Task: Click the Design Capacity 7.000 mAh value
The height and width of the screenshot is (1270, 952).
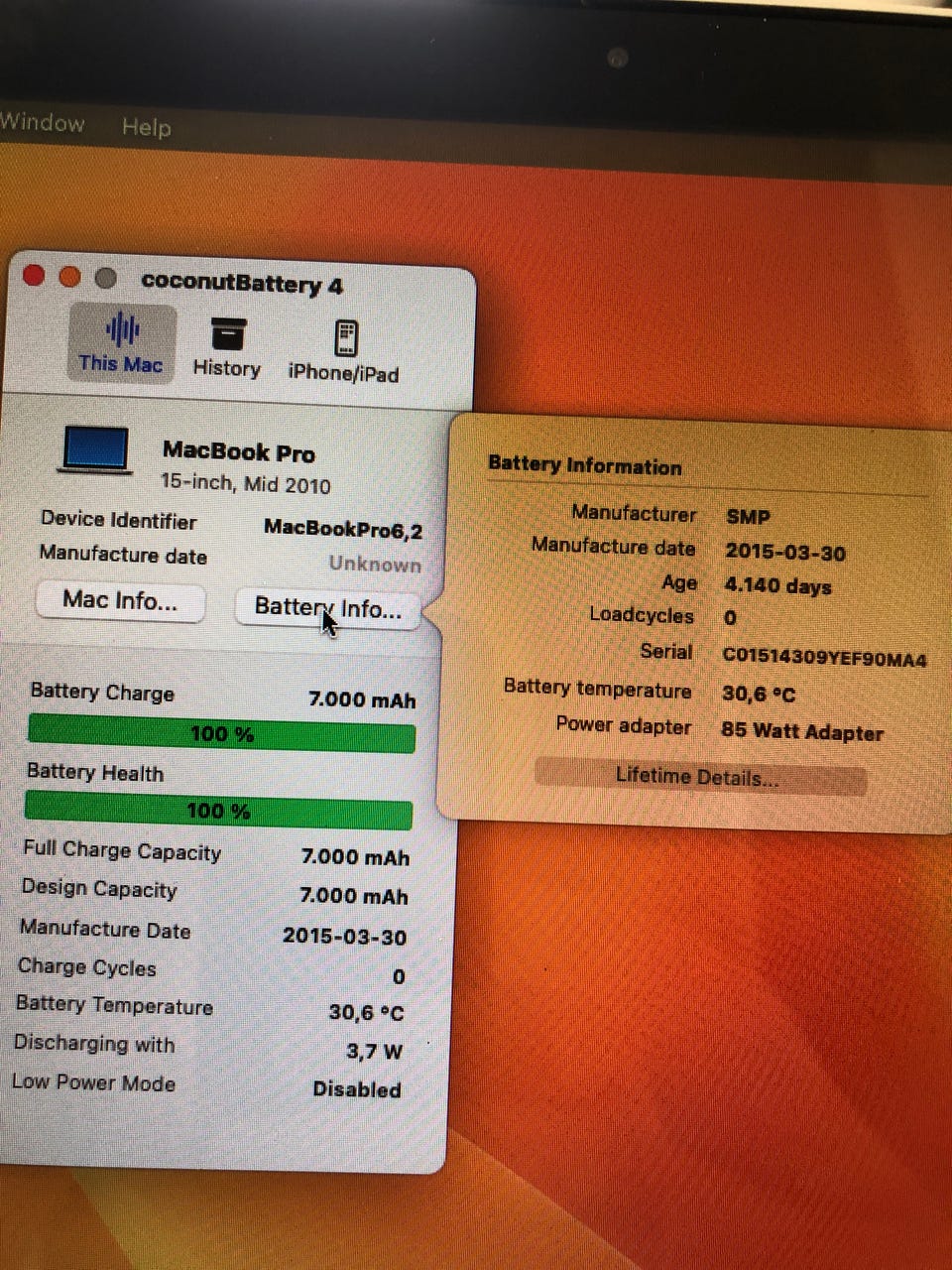Action: pyautogui.click(x=354, y=896)
